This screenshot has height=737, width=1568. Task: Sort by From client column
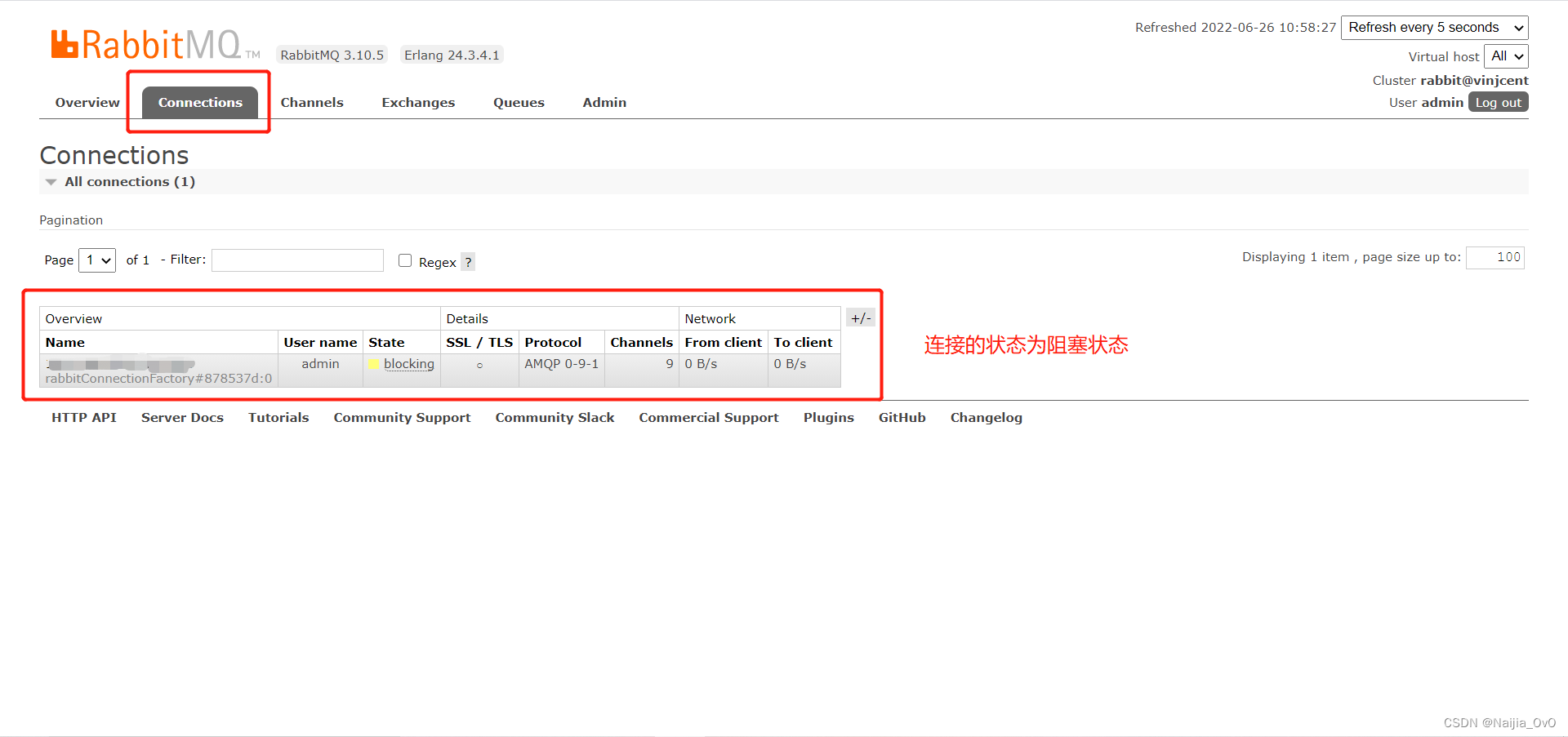tap(723, 343)
